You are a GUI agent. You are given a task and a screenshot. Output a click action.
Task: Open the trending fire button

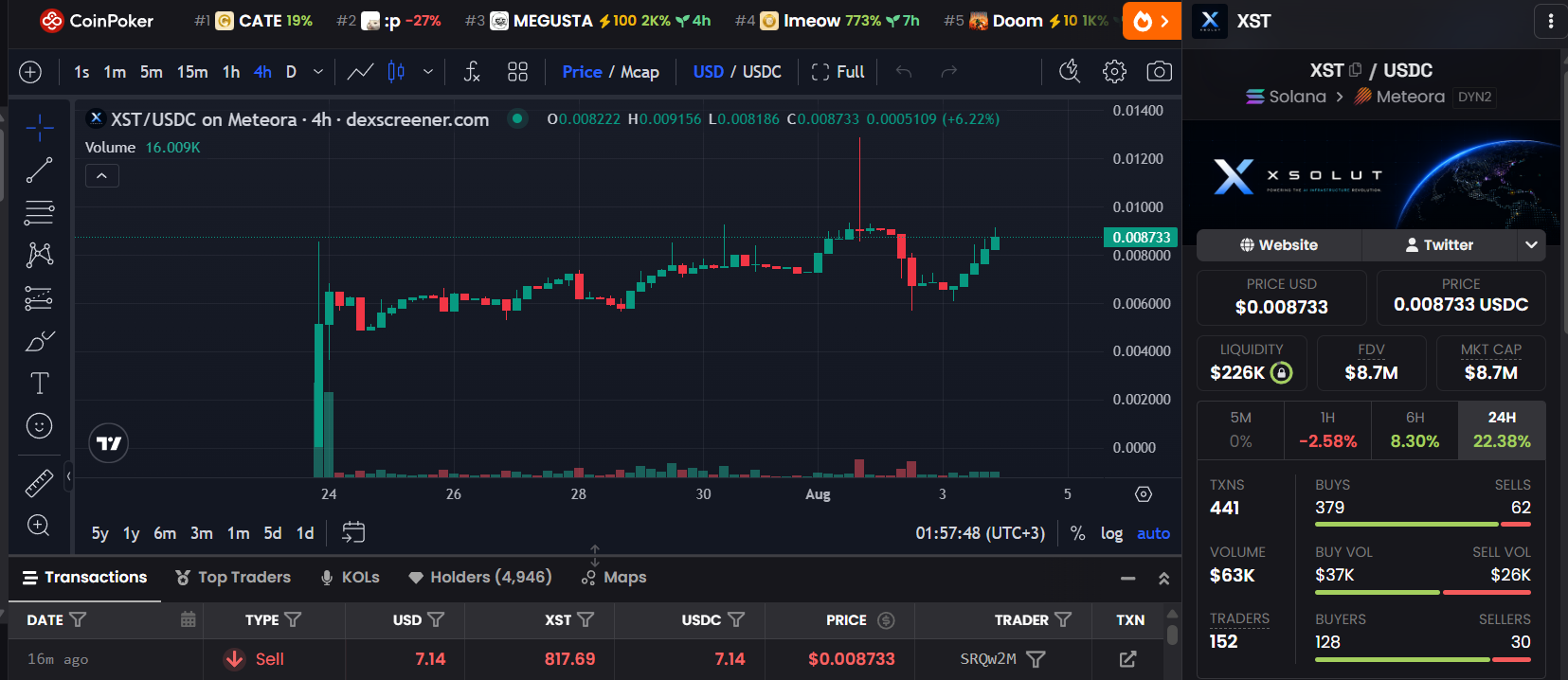pos(1152,21)
